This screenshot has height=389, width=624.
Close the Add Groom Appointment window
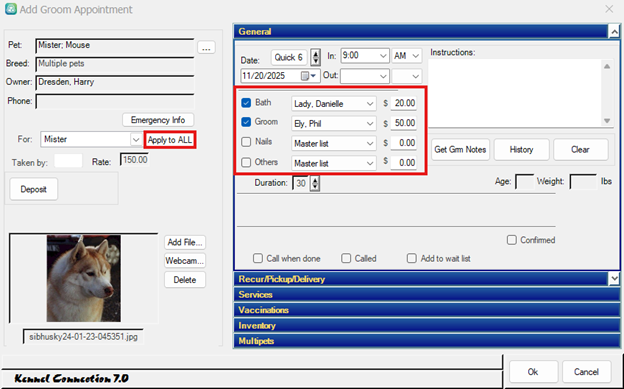[609, 9]
